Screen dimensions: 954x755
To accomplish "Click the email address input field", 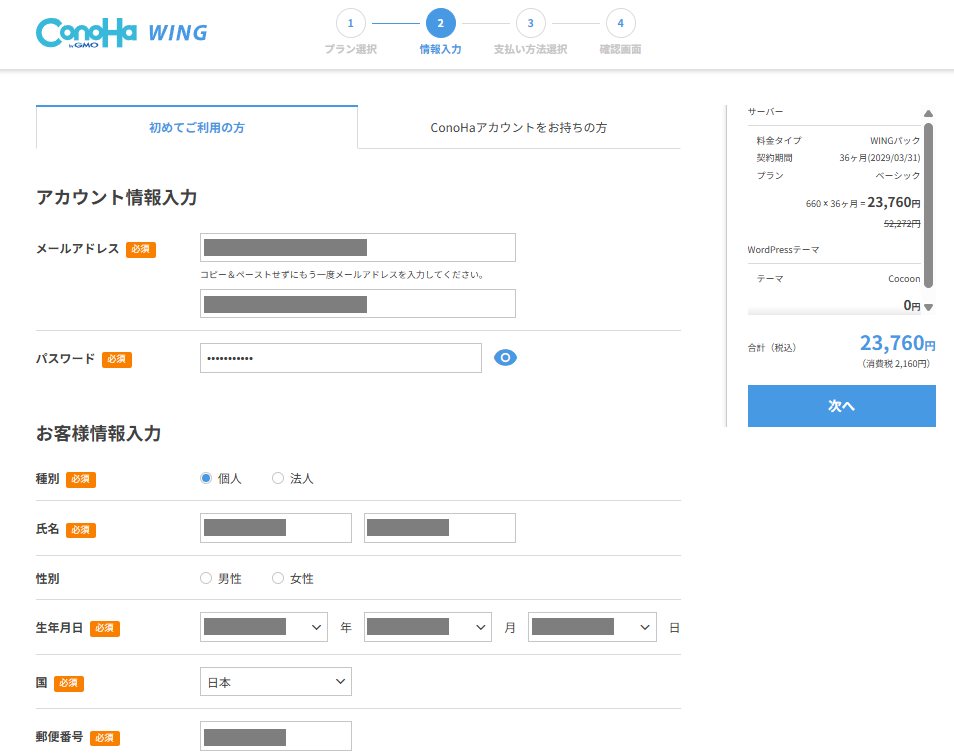I will pos(357,247).
